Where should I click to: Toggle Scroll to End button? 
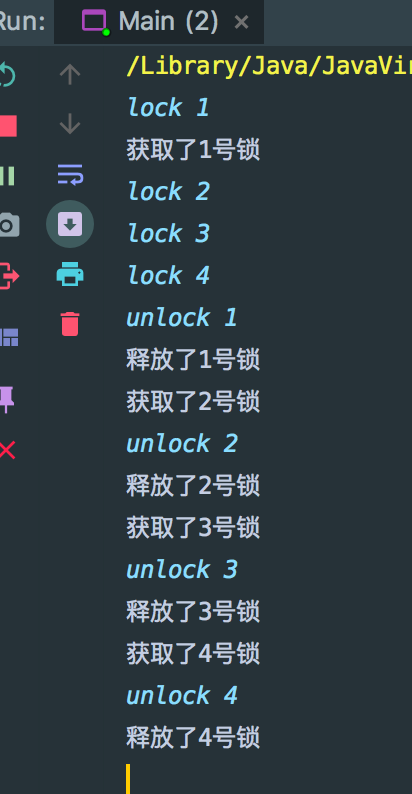coord(70,224)
